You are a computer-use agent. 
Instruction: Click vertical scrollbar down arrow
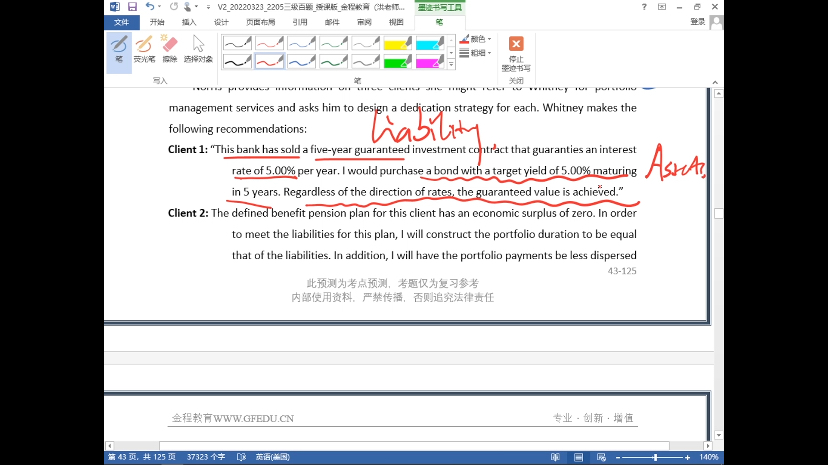pos(718,435)
